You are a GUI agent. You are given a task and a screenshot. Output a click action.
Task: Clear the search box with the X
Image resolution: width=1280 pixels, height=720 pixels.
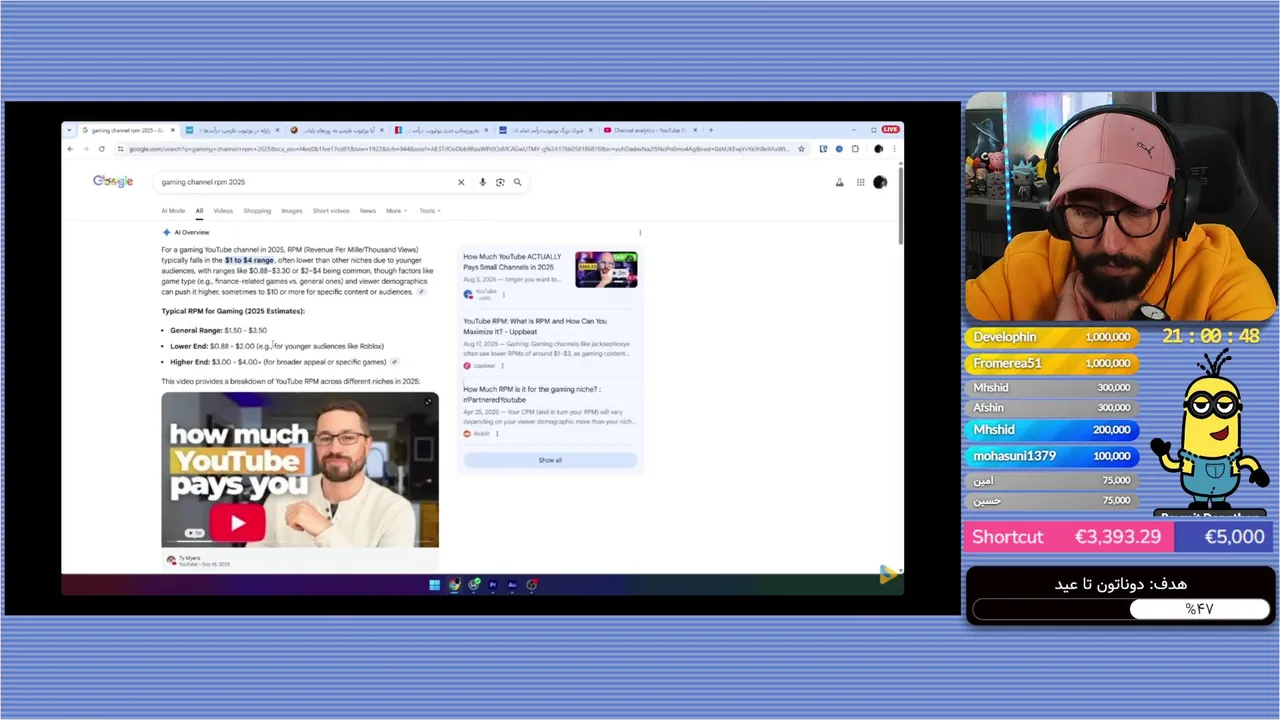tap(461, 182)
